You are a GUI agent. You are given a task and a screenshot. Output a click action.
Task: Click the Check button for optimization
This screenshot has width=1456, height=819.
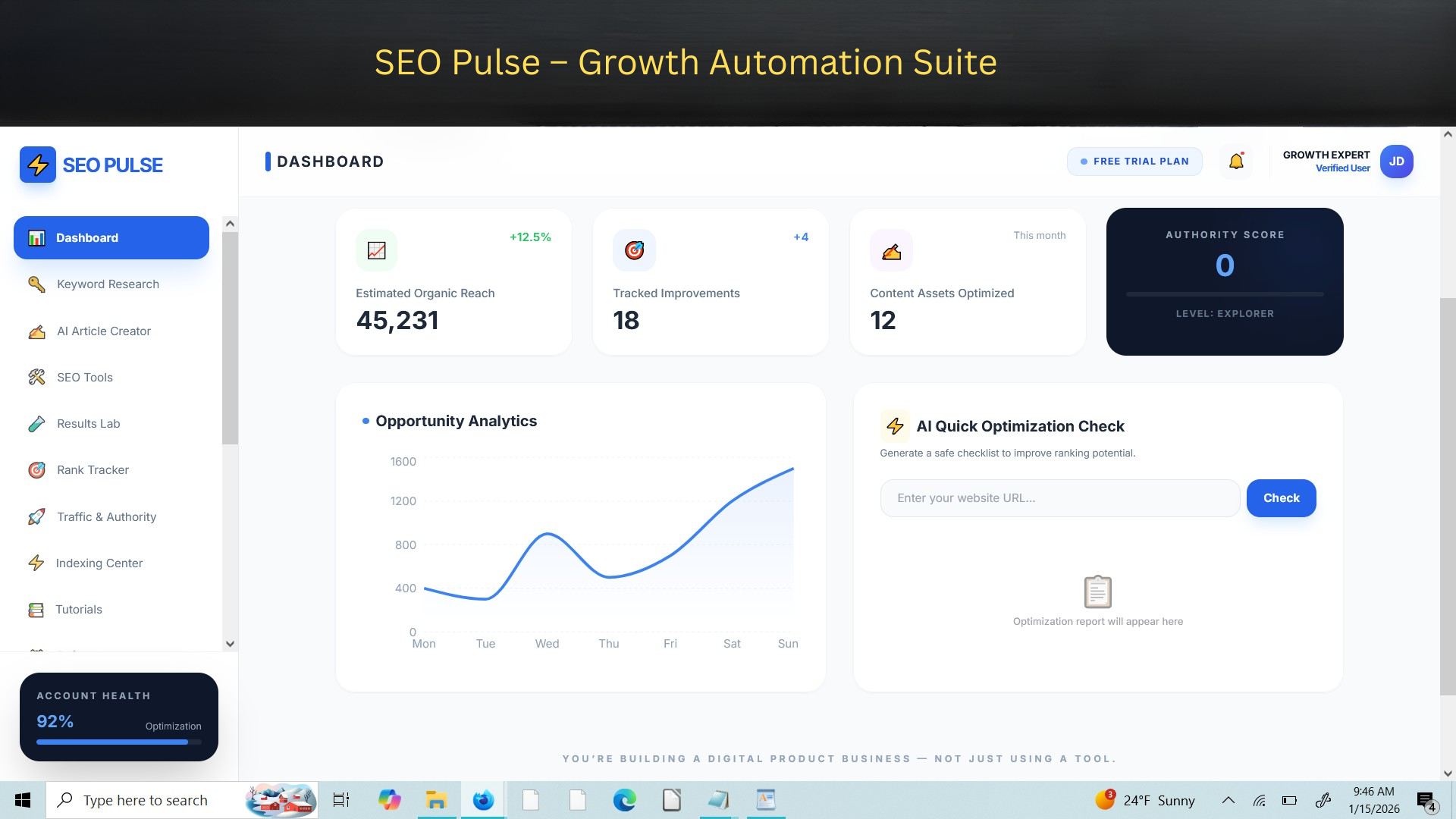(x=1281, y=497)
